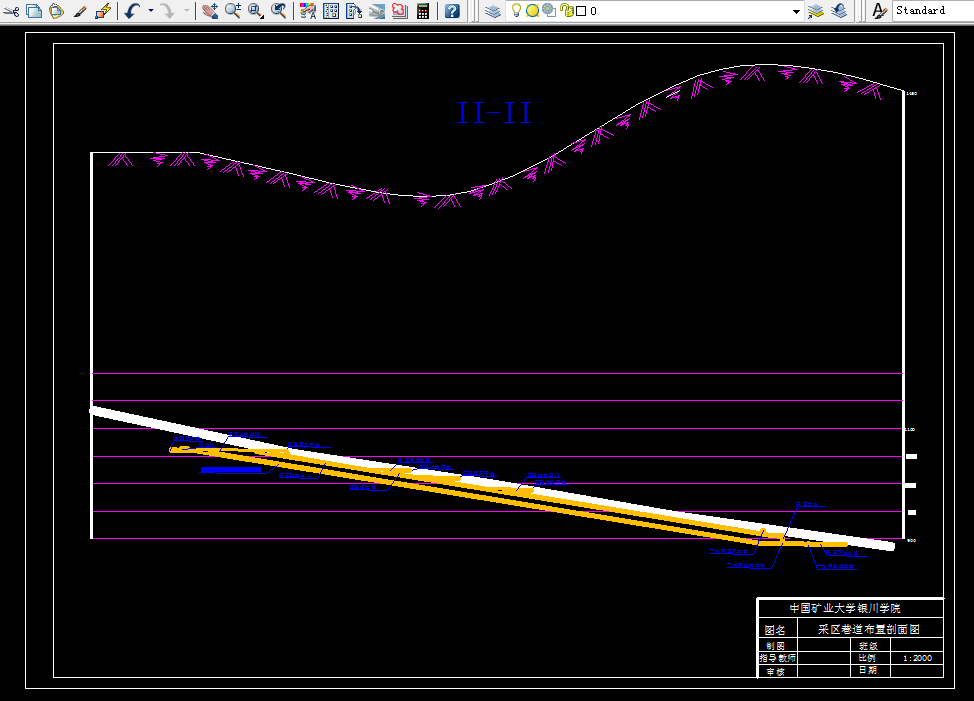This screenshot has width=974, height=701.
Task: Open the Sheet Set Manager icon
Action: [377, 11]
